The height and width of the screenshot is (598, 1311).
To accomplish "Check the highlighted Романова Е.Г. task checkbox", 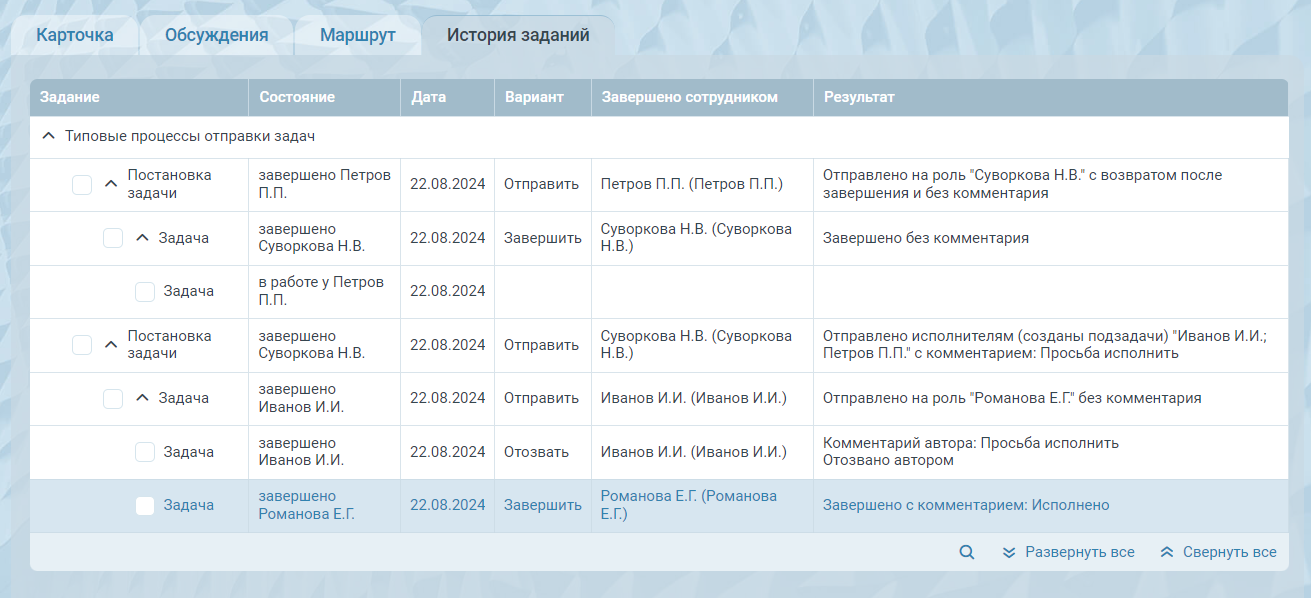I will tap(145, 505).
